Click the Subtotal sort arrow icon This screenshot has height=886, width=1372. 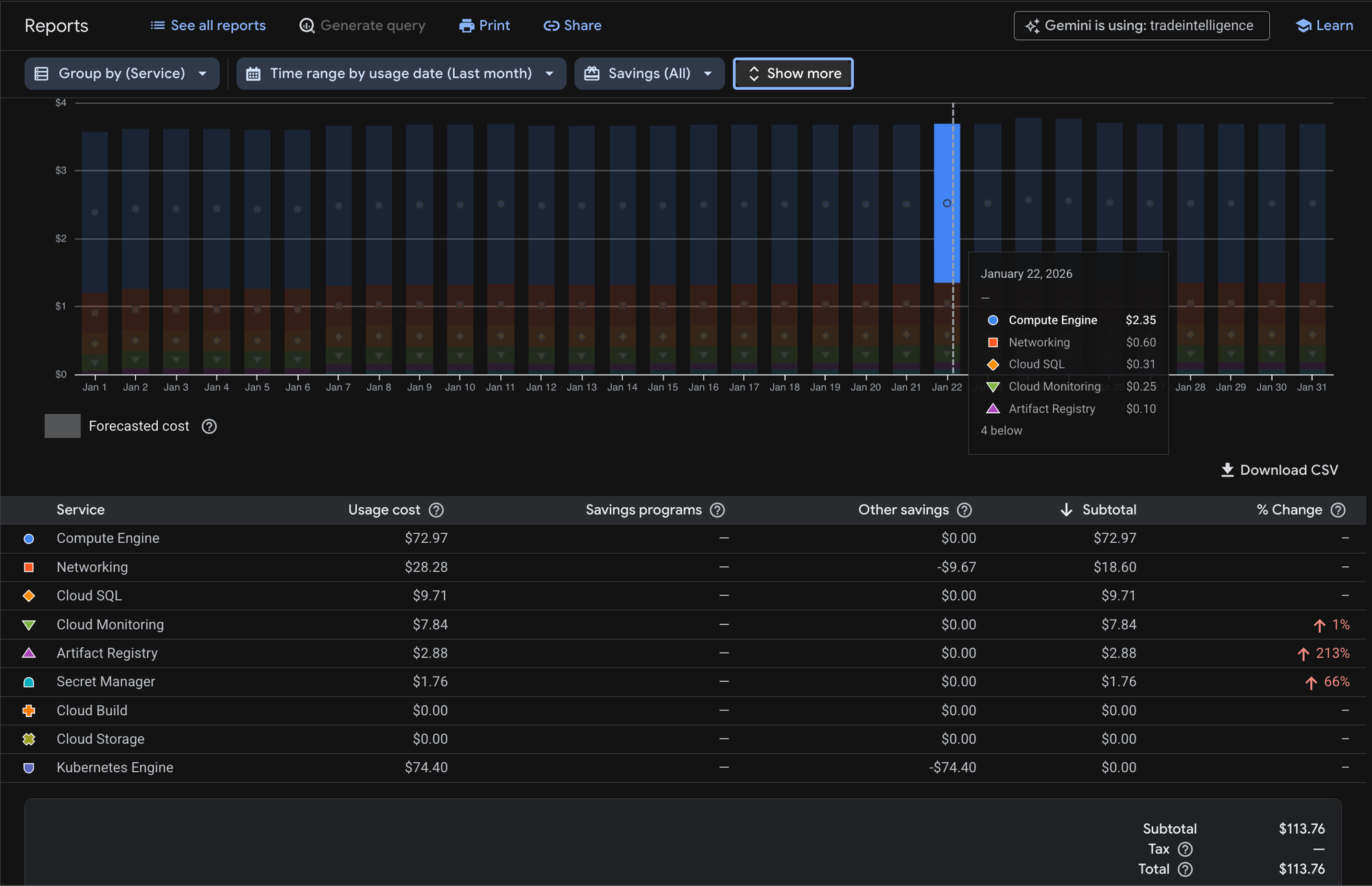[x=1066, y=510]
